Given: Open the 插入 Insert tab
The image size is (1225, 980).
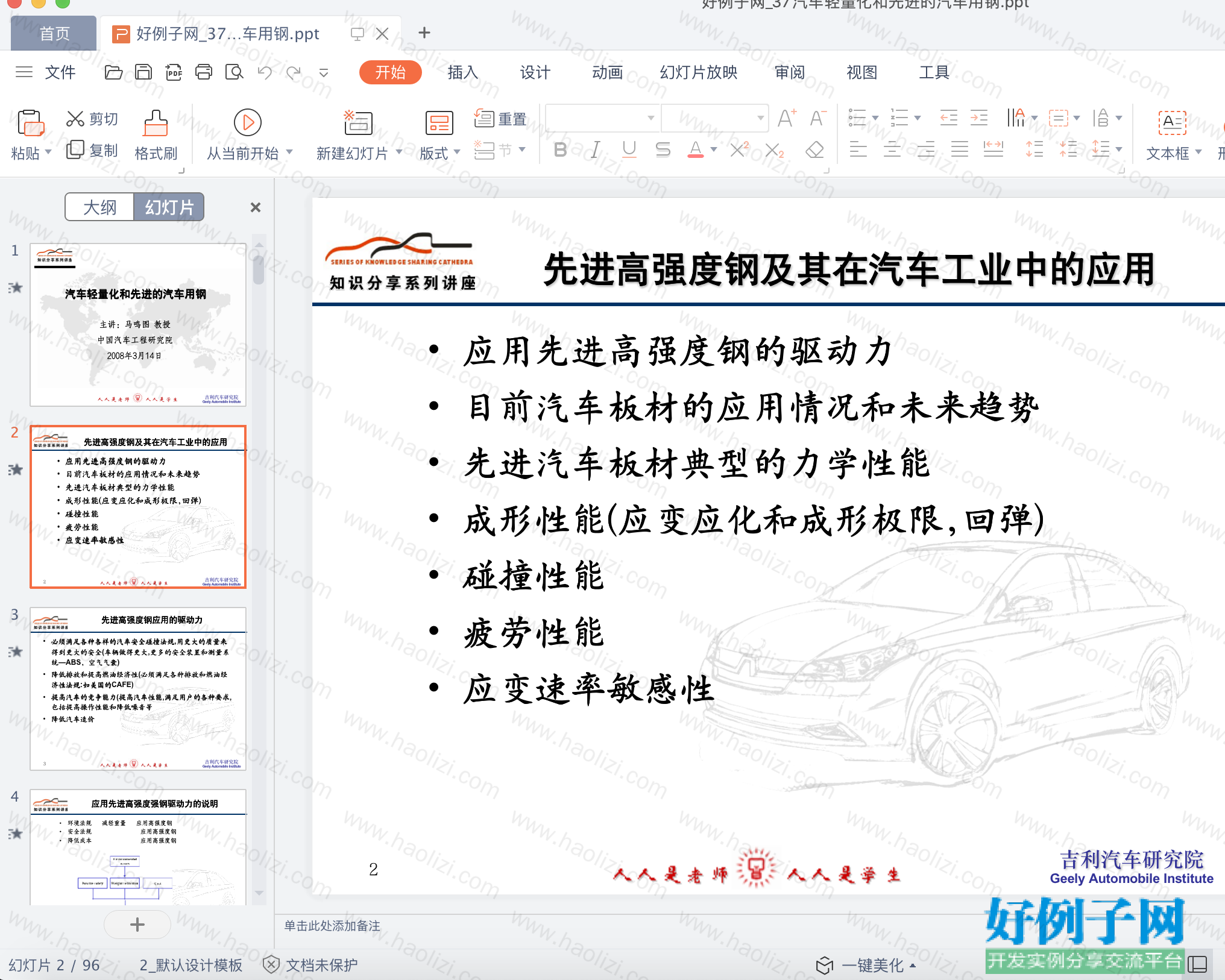Looking at the screenshot, I should click(462, 72).
